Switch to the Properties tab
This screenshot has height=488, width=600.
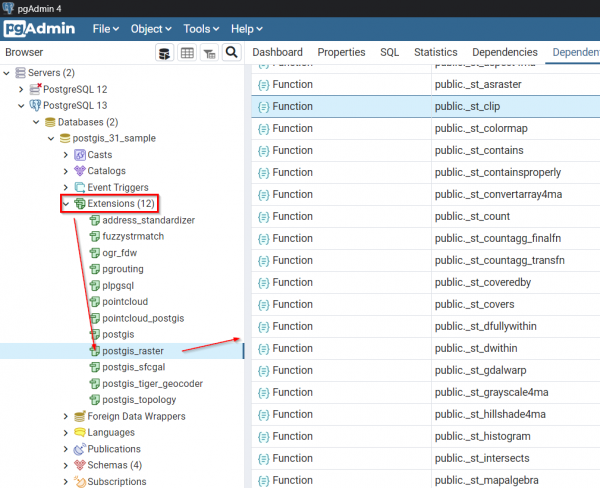click(341, 52)
